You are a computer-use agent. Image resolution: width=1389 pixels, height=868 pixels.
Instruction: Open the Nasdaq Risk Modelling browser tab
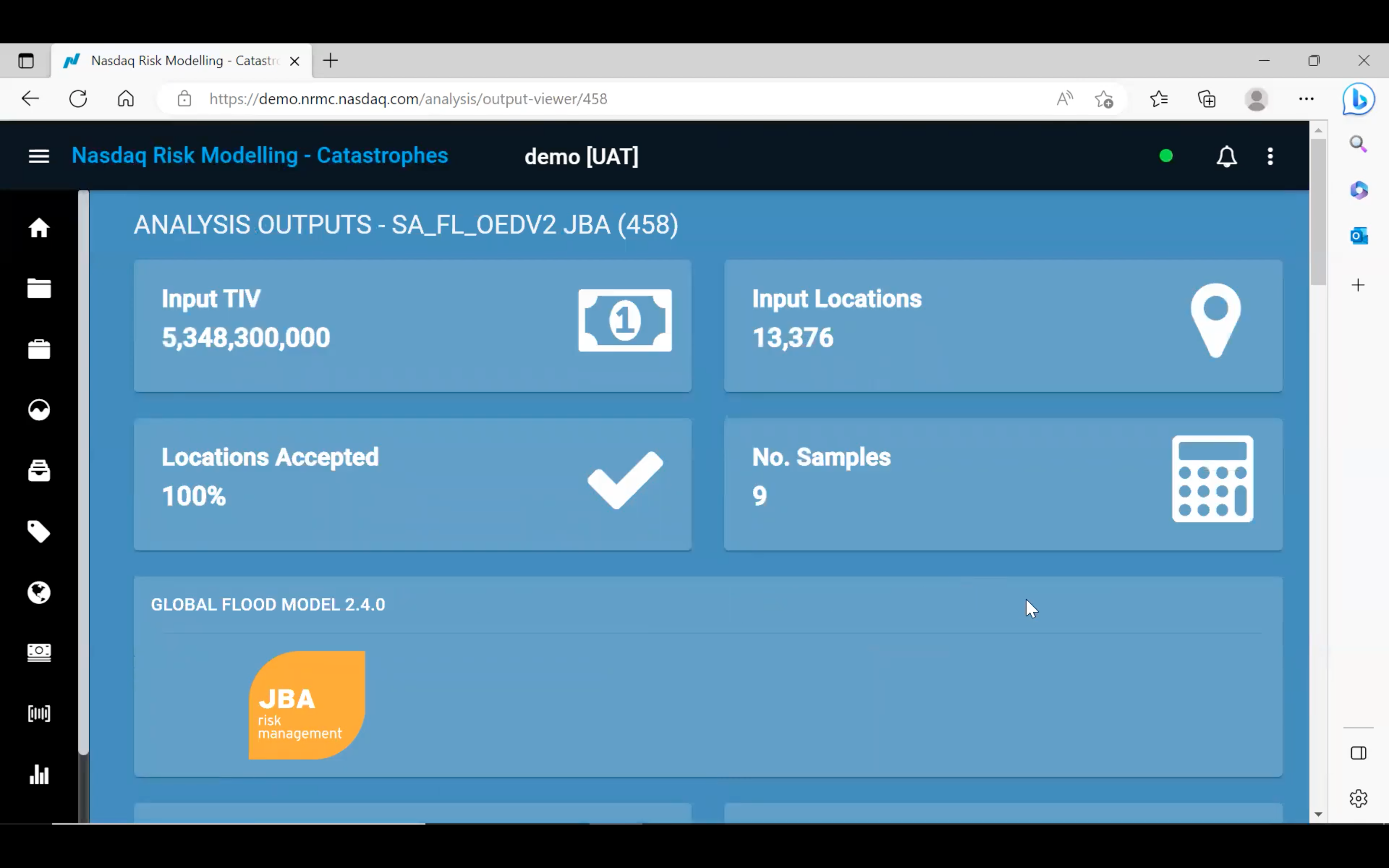[184, 61]
